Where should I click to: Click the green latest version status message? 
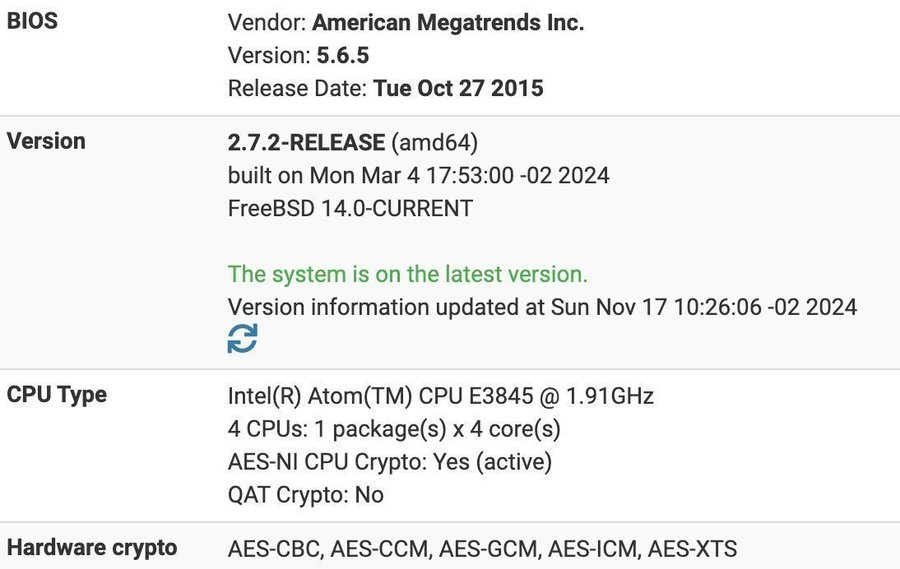(x=408, y=274)
